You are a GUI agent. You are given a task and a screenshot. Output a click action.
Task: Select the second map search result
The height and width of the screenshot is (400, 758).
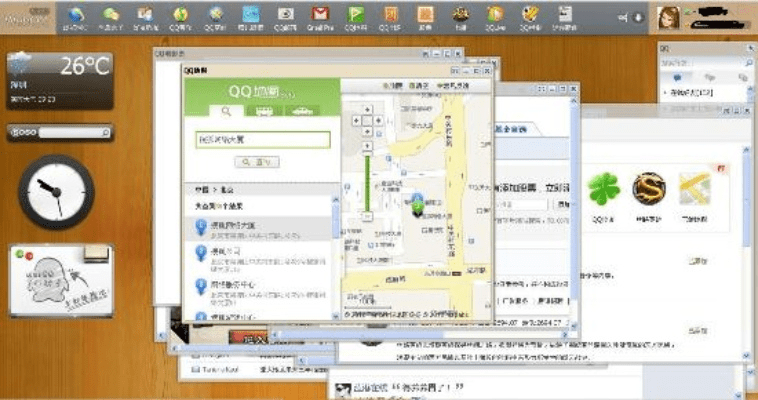[x=259, y=256]
